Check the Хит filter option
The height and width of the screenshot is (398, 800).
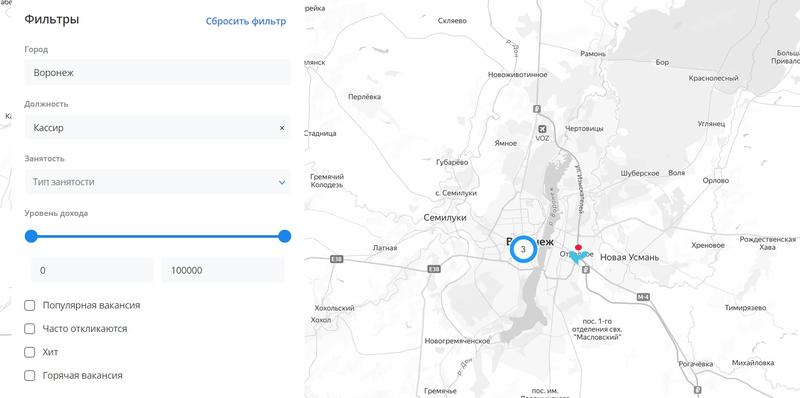pyautogui.click(x=30, y=352)
